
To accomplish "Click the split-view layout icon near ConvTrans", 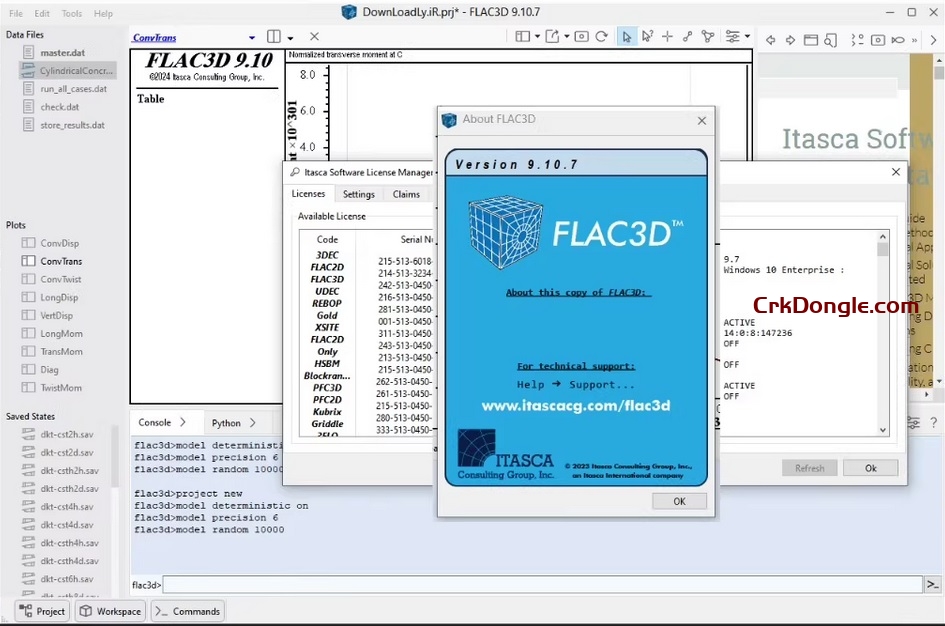I will point(274,35).
